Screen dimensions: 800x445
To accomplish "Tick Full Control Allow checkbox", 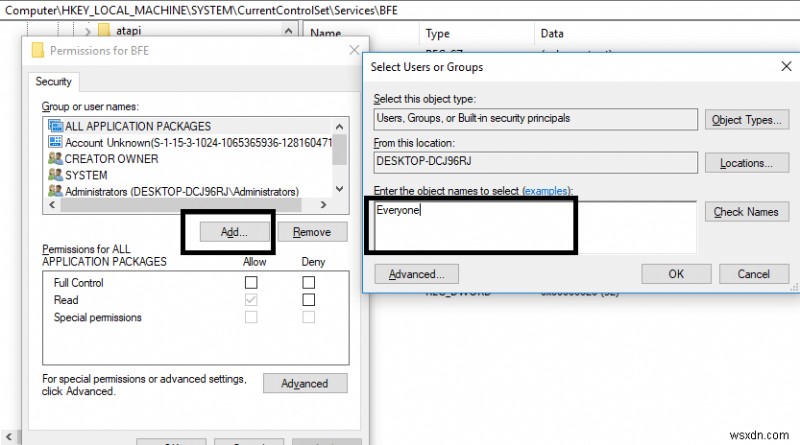I will click(x=251, y=282).
